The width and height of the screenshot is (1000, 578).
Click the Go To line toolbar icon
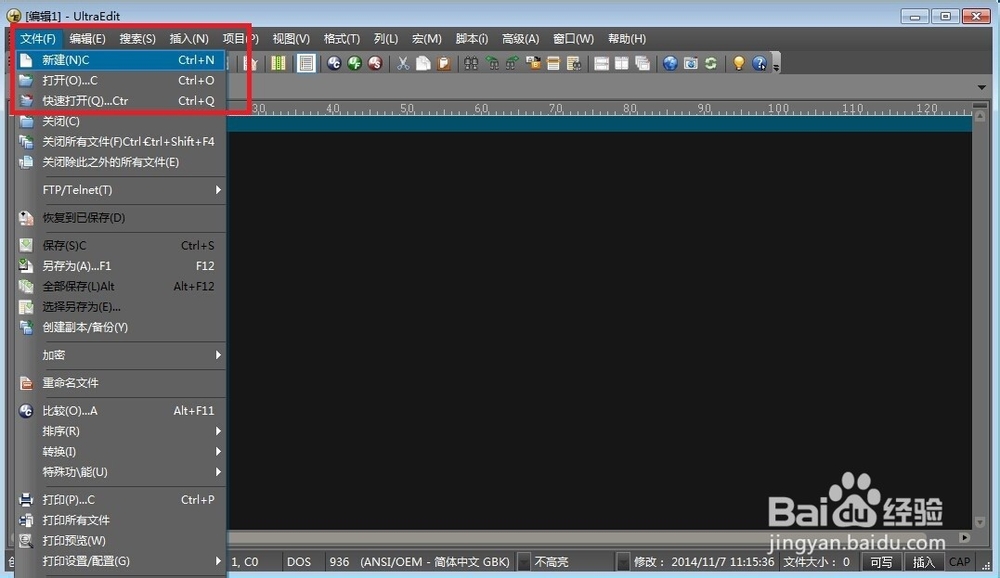554,63
